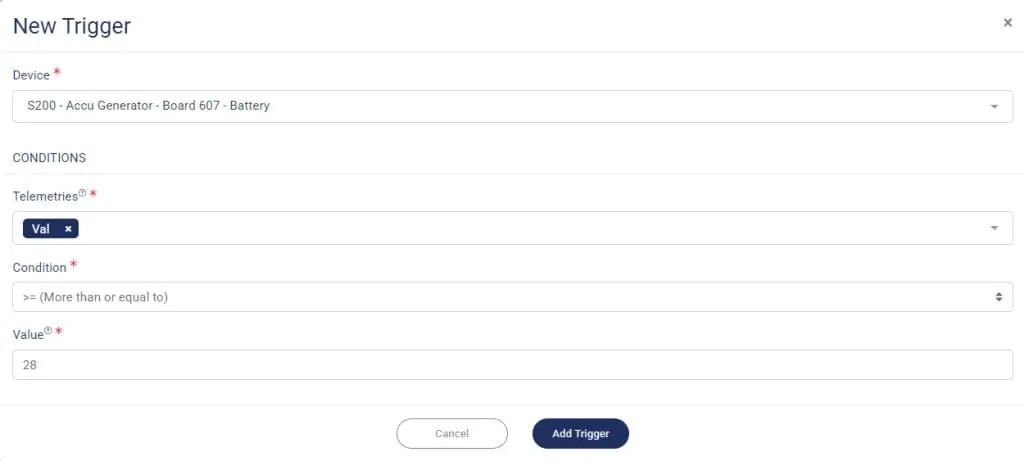1024x461 pixels.
Task: Click the Device dropdown caret arrow
Action: pos(994,106)
